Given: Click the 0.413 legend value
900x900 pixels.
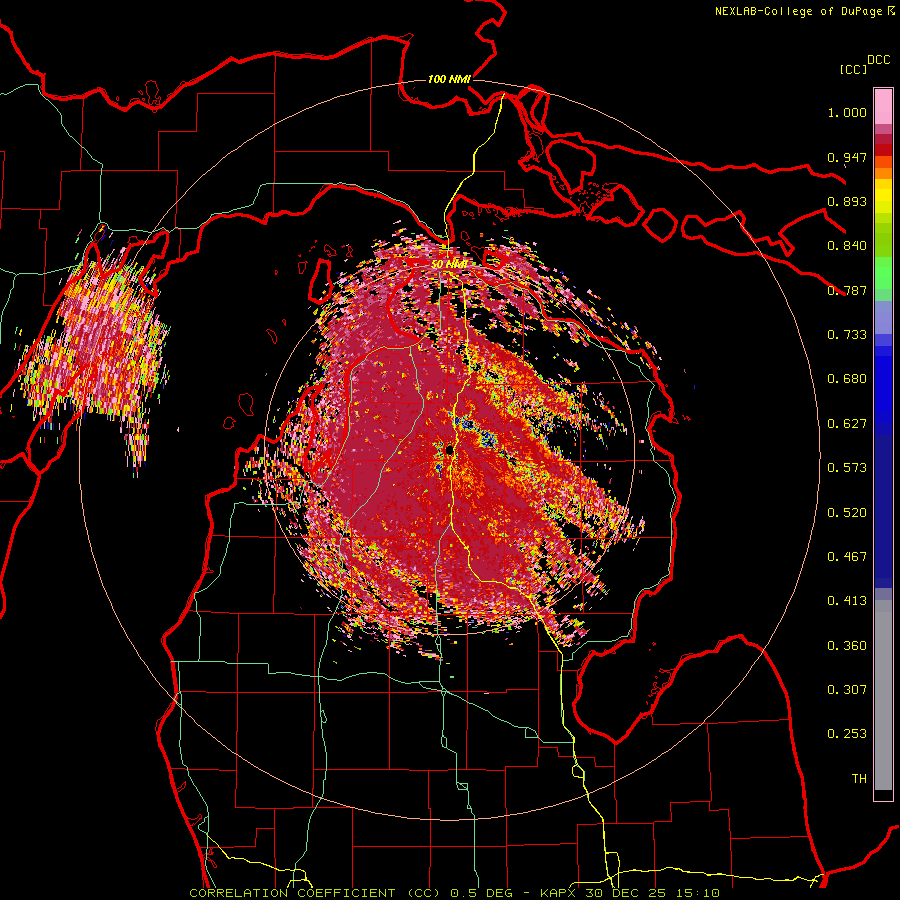Looking at the screenshot, I should tap(847, 601).
